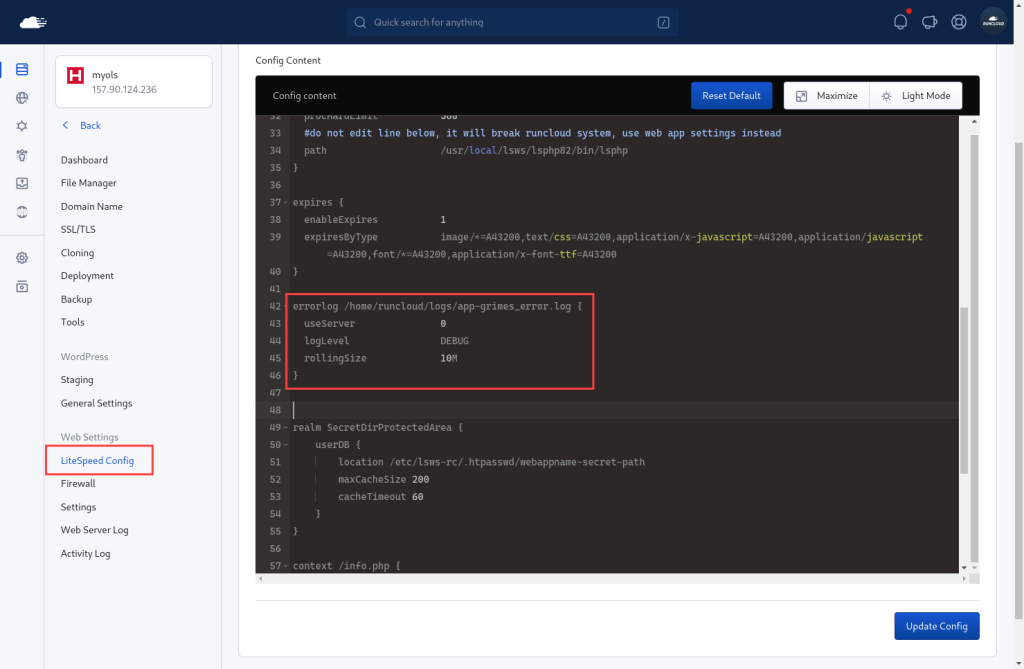
Task: Open the notifications bell icon
Action: [900, 22]
